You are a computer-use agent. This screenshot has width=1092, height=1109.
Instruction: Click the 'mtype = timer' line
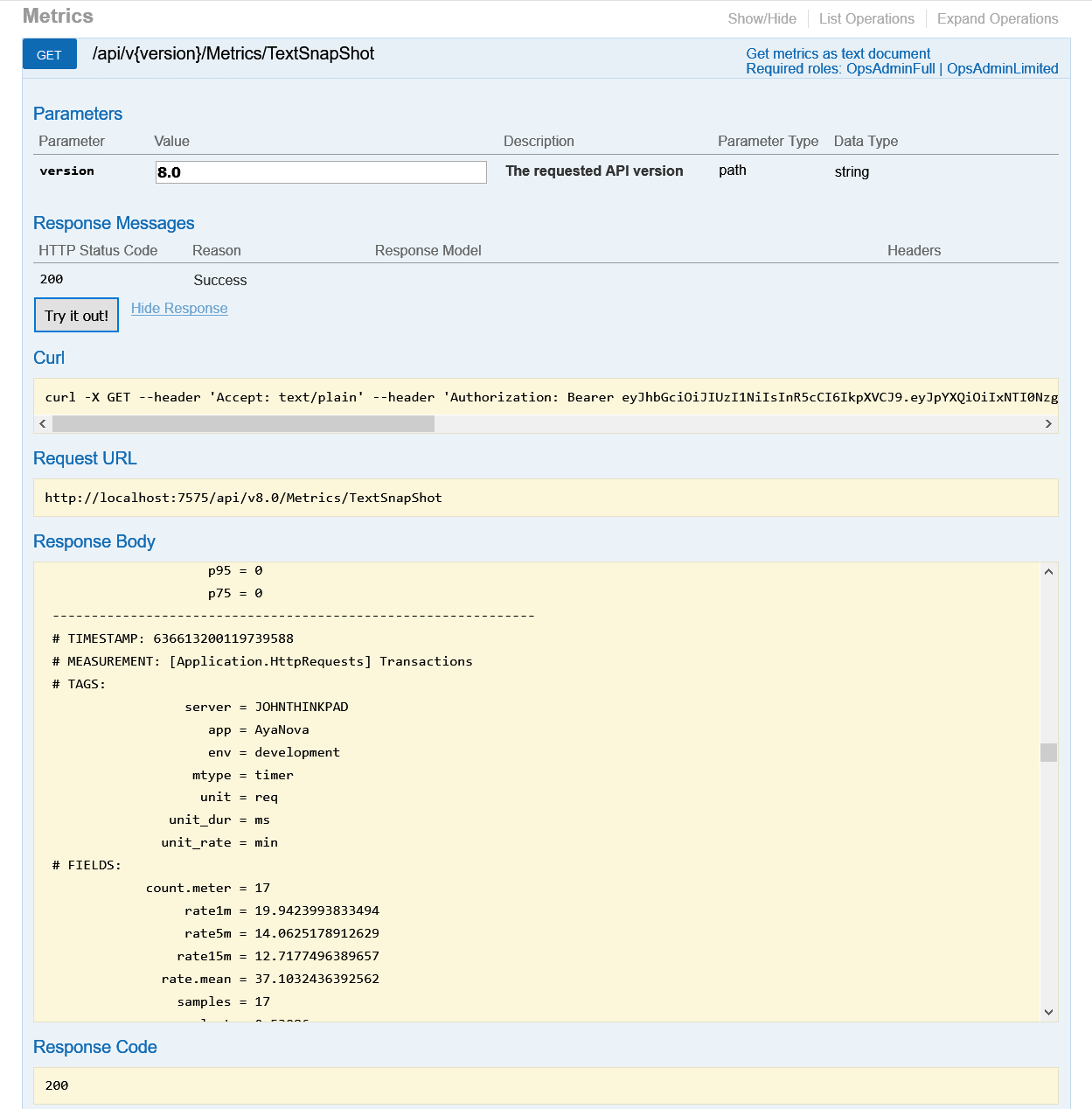pyautogui.click(x=243, y=775)
